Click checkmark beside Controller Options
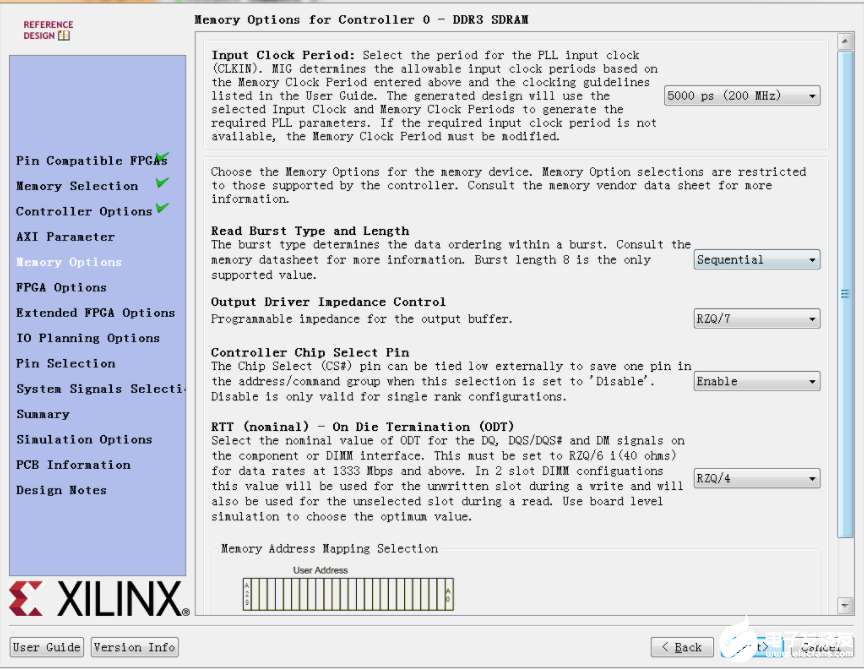The height and width of the screenshot is (669, 864). click(x=162, y=208)
